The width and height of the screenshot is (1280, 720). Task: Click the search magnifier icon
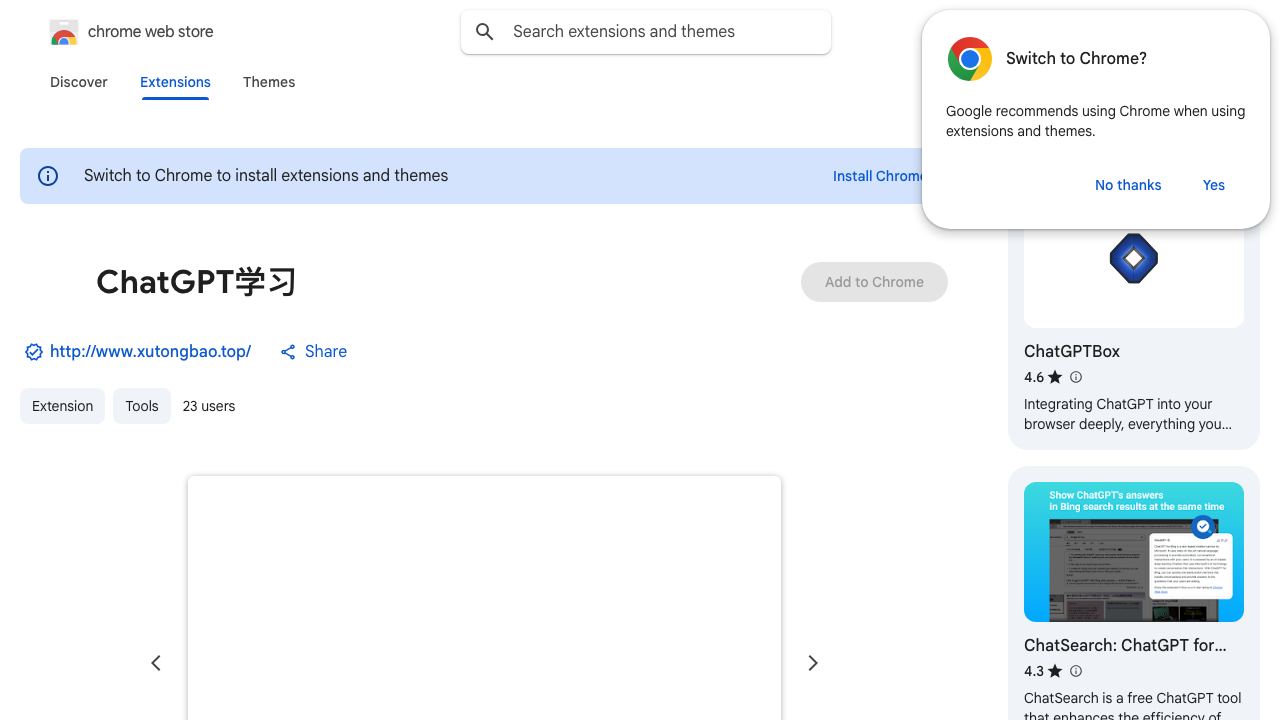coord(485,32)
